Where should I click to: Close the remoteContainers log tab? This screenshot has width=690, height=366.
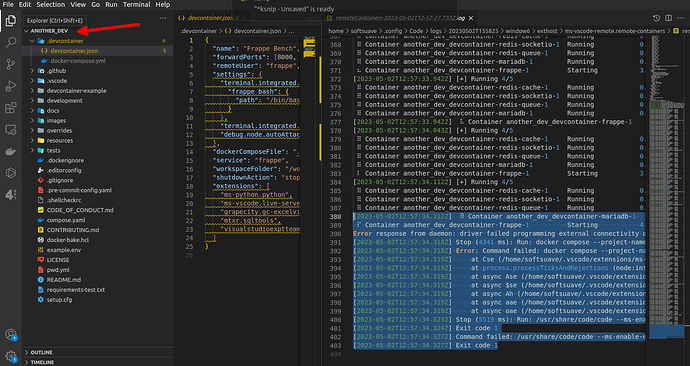(471, 18)
